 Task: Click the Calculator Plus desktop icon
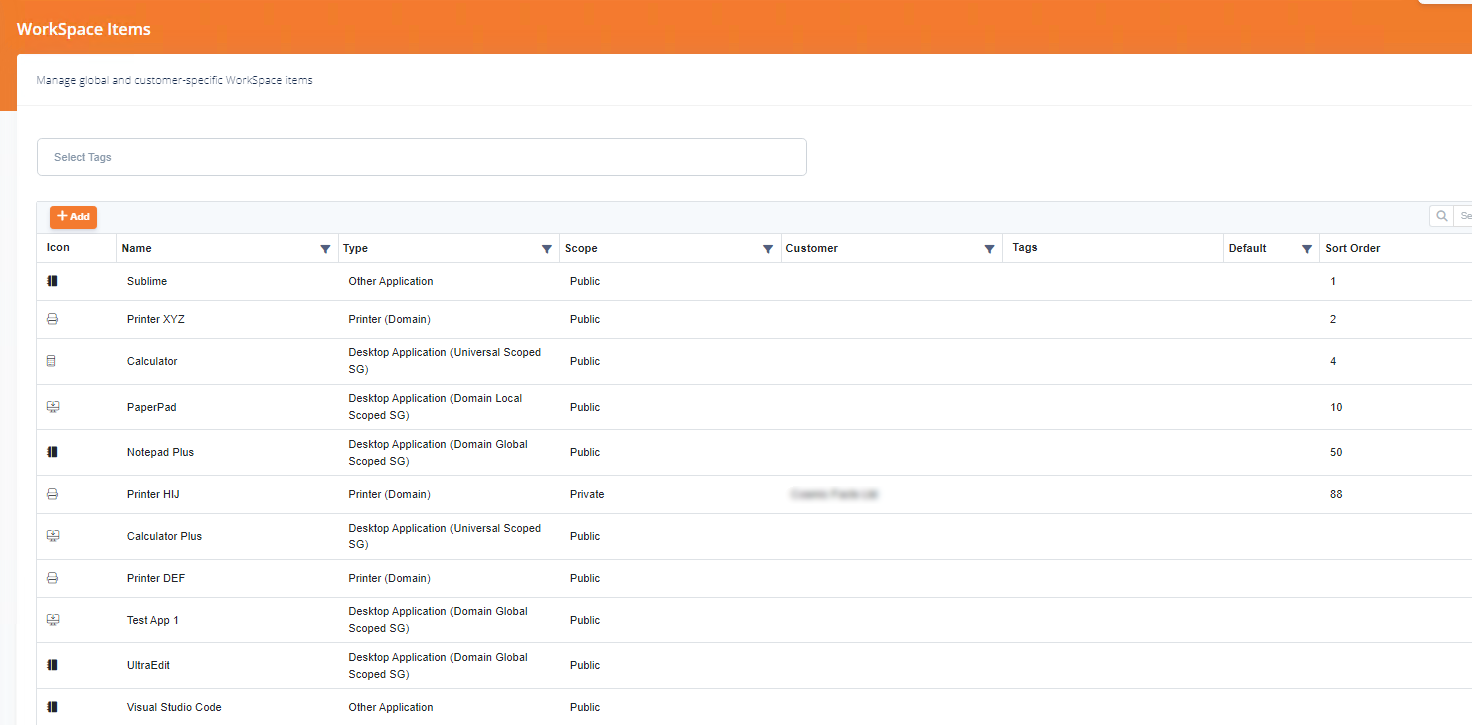(x=53, y=536)
